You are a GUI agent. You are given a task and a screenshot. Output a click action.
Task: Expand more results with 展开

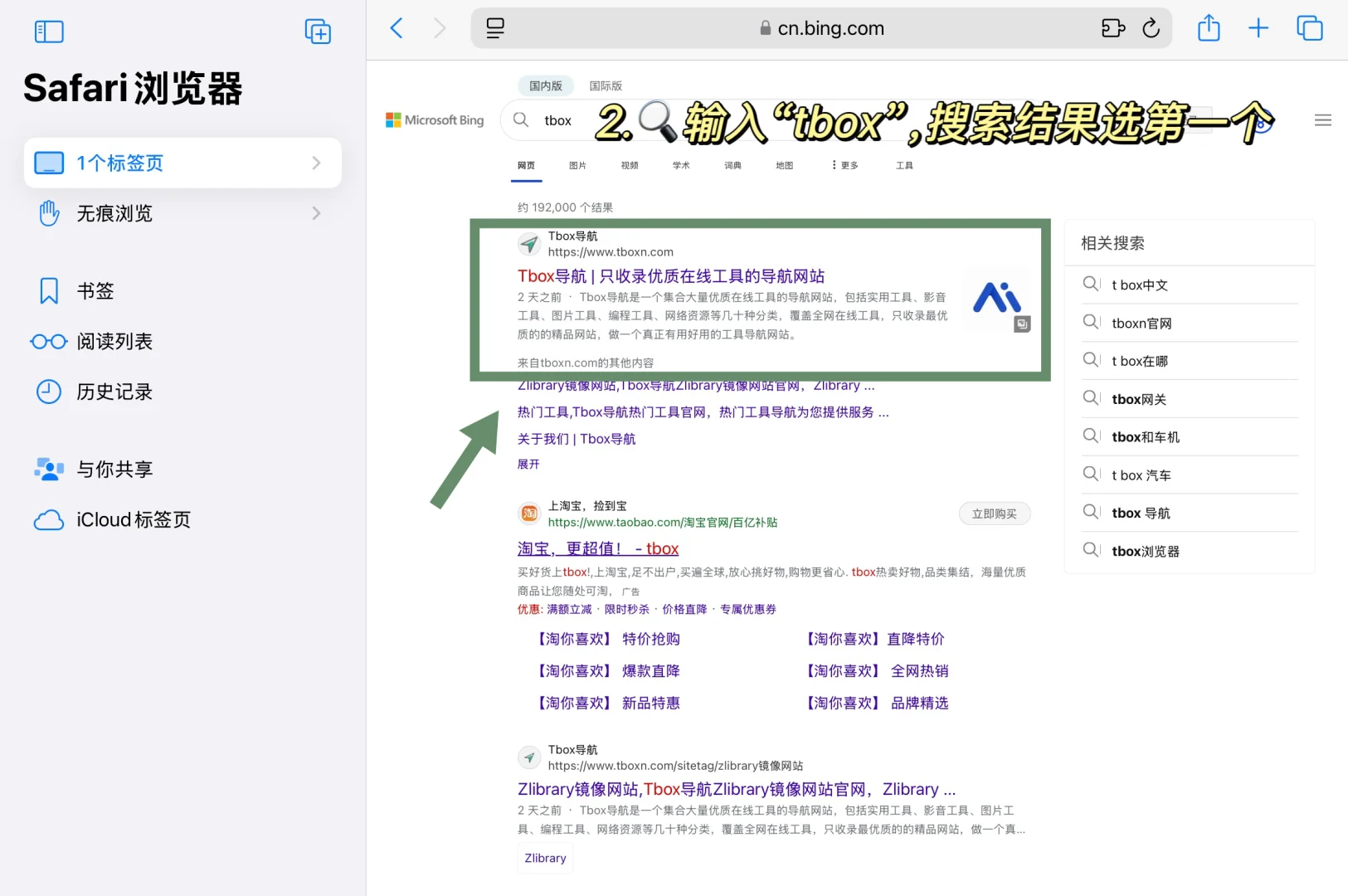(528, 464)
